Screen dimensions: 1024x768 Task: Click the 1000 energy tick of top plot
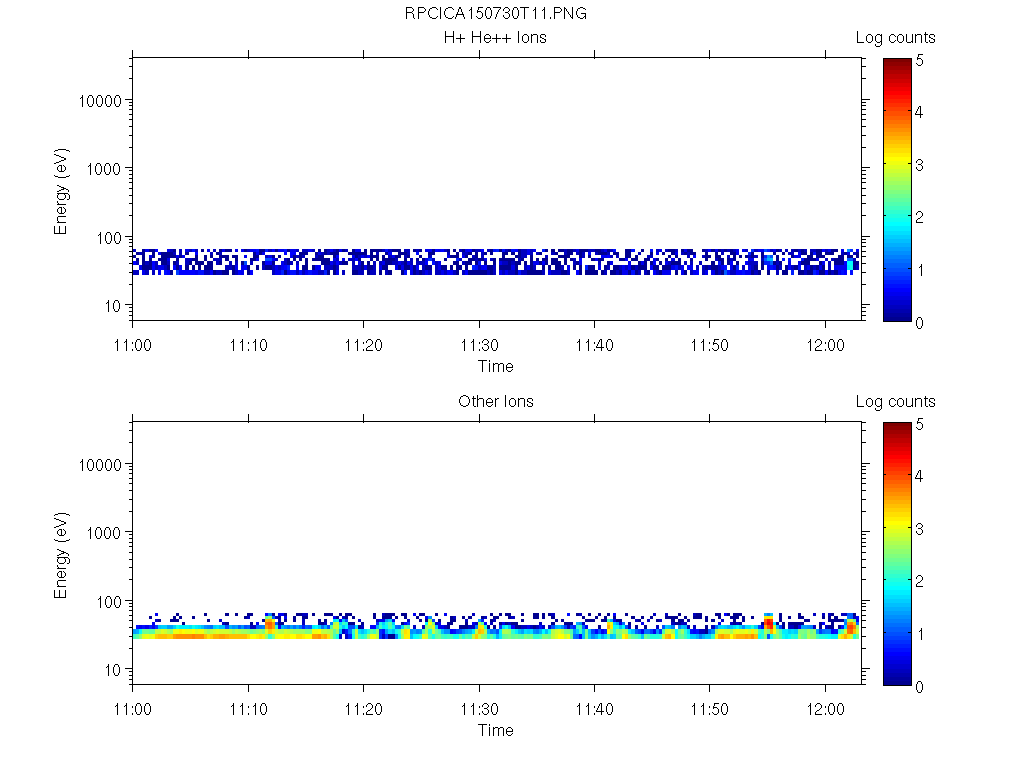click(x=104, y=169)
